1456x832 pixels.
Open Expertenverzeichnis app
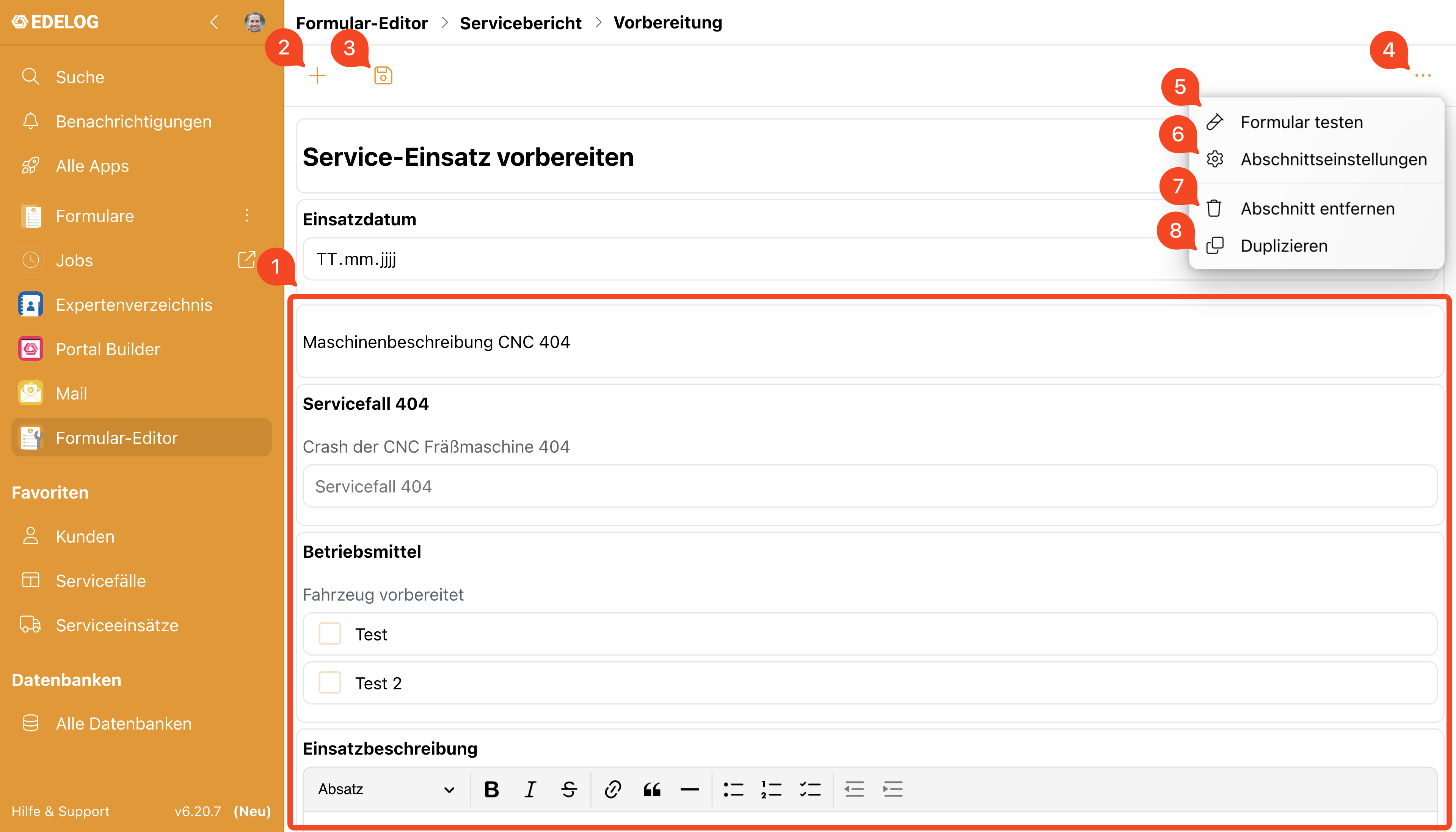[141, 305]
